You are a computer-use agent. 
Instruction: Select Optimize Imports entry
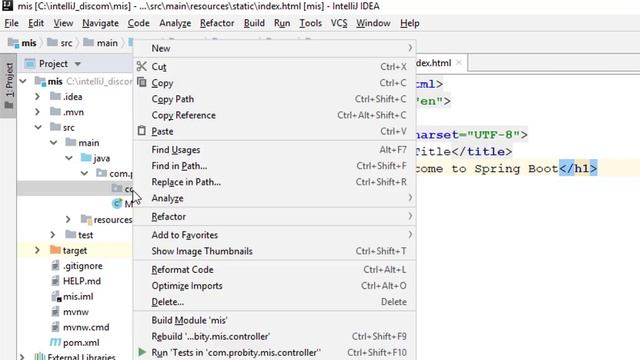tap(274, 285)
